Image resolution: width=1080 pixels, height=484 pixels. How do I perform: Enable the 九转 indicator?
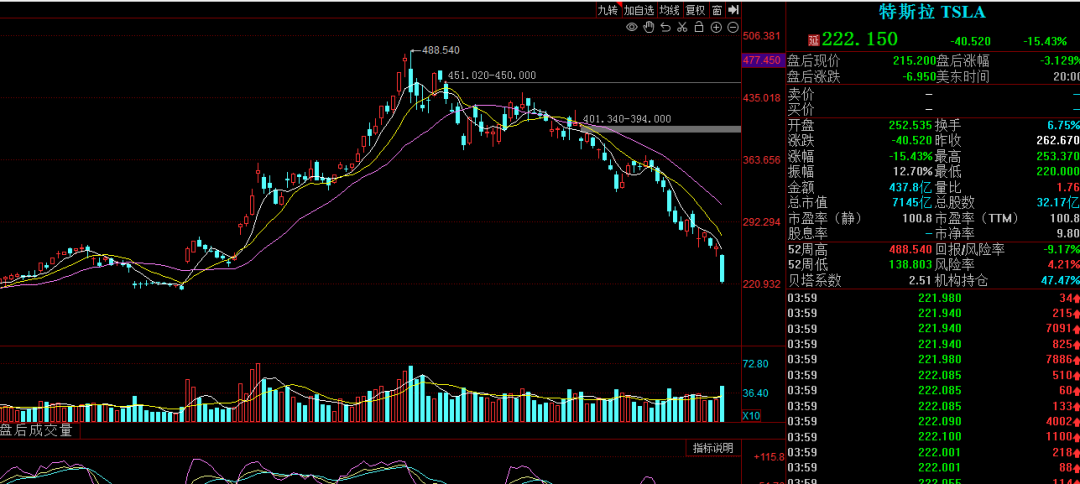608,10
